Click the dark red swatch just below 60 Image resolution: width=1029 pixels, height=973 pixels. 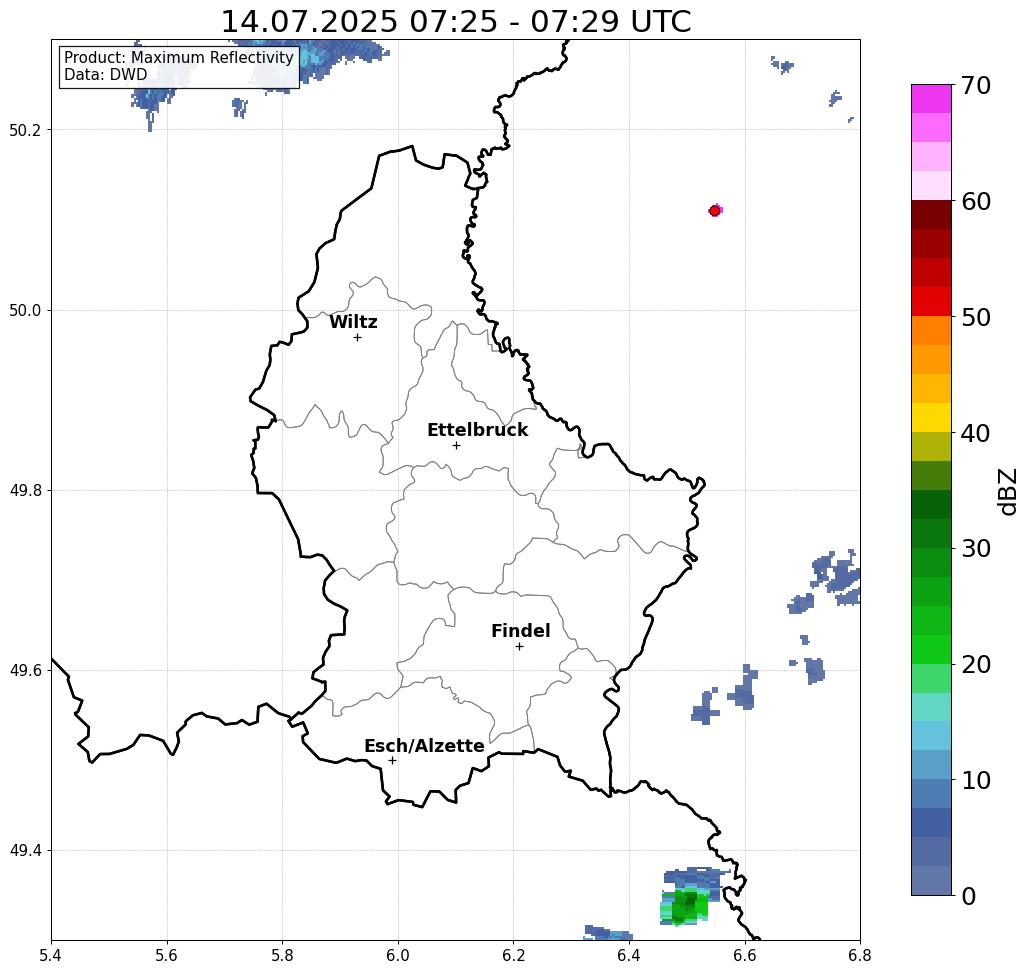(x=931, y=215)
